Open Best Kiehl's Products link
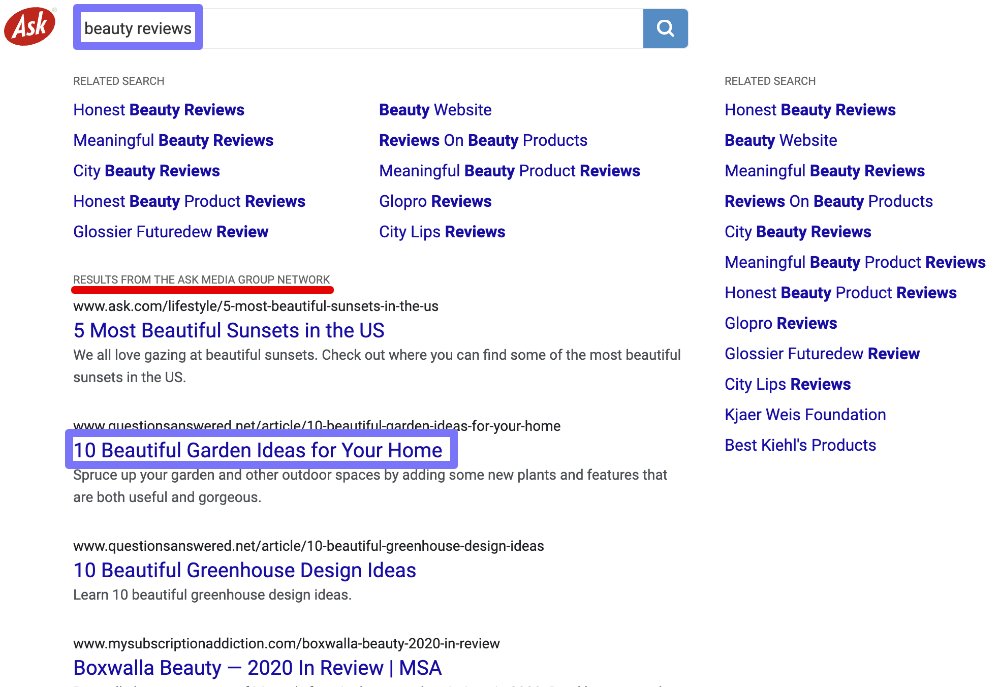The height and width of the screenshot is (687, 1000). pos(800,445)
